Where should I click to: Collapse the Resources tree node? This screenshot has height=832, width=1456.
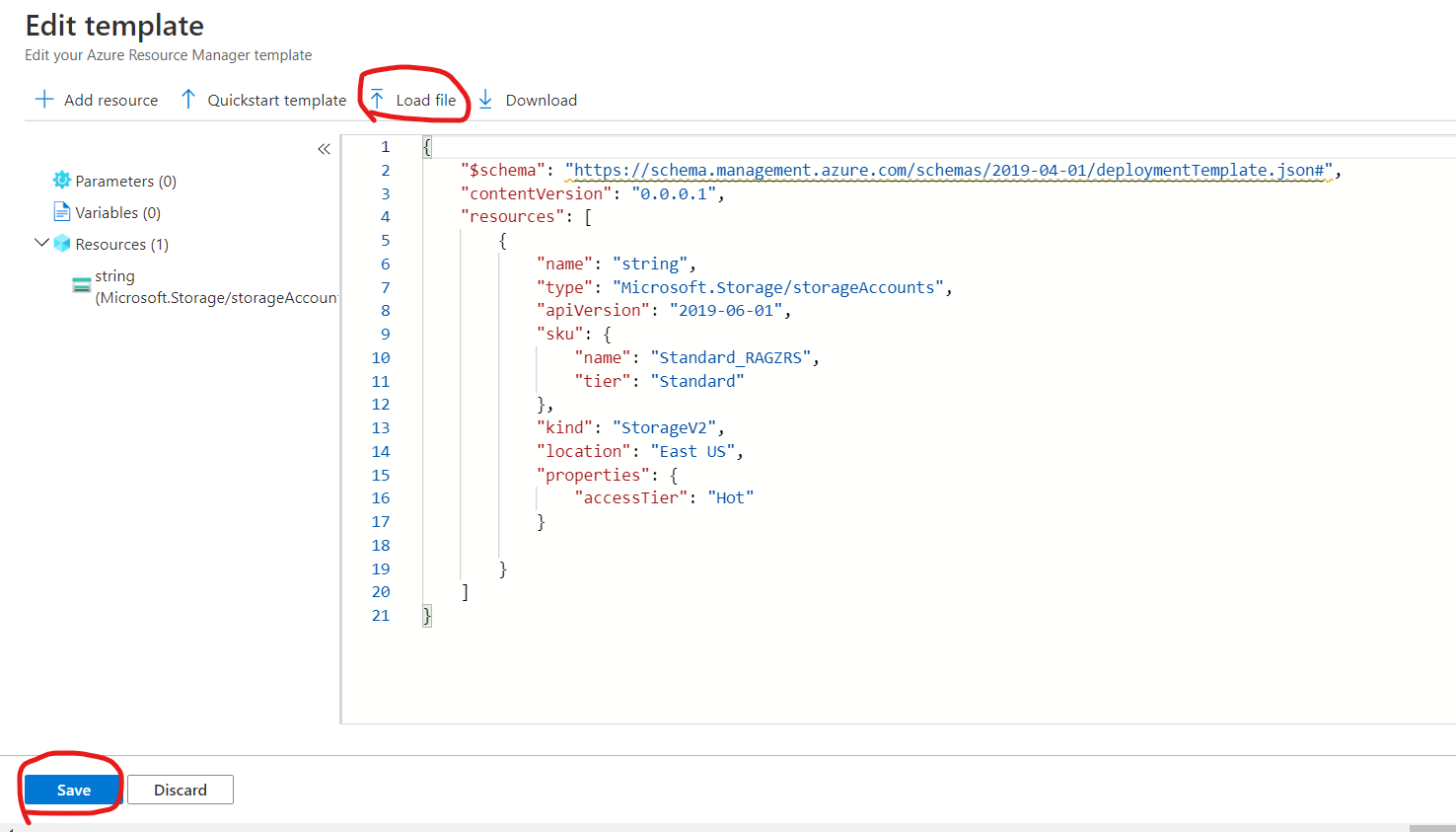point(41,243)
